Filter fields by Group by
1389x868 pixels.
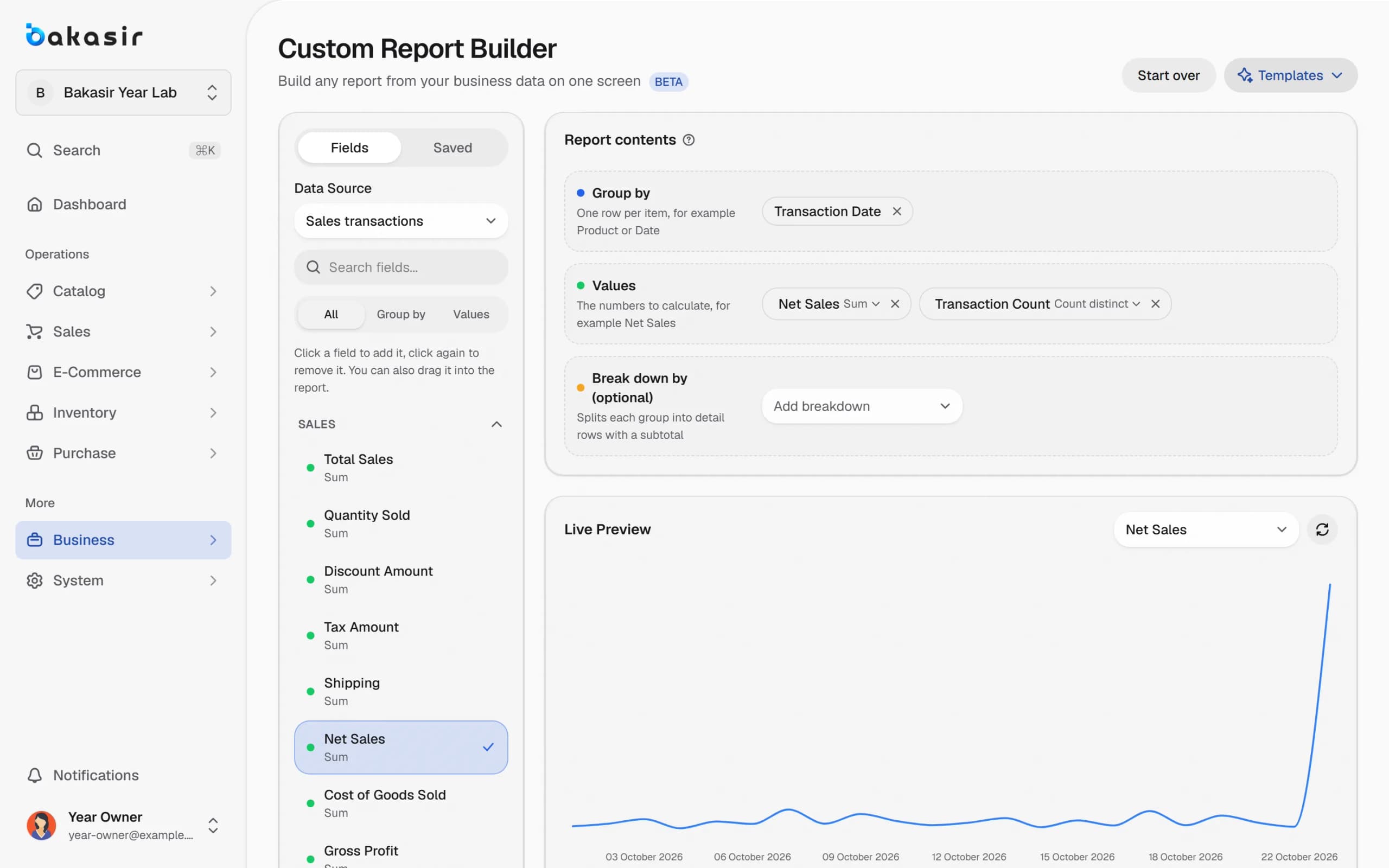pyautogui.click(x=400, y=314)
